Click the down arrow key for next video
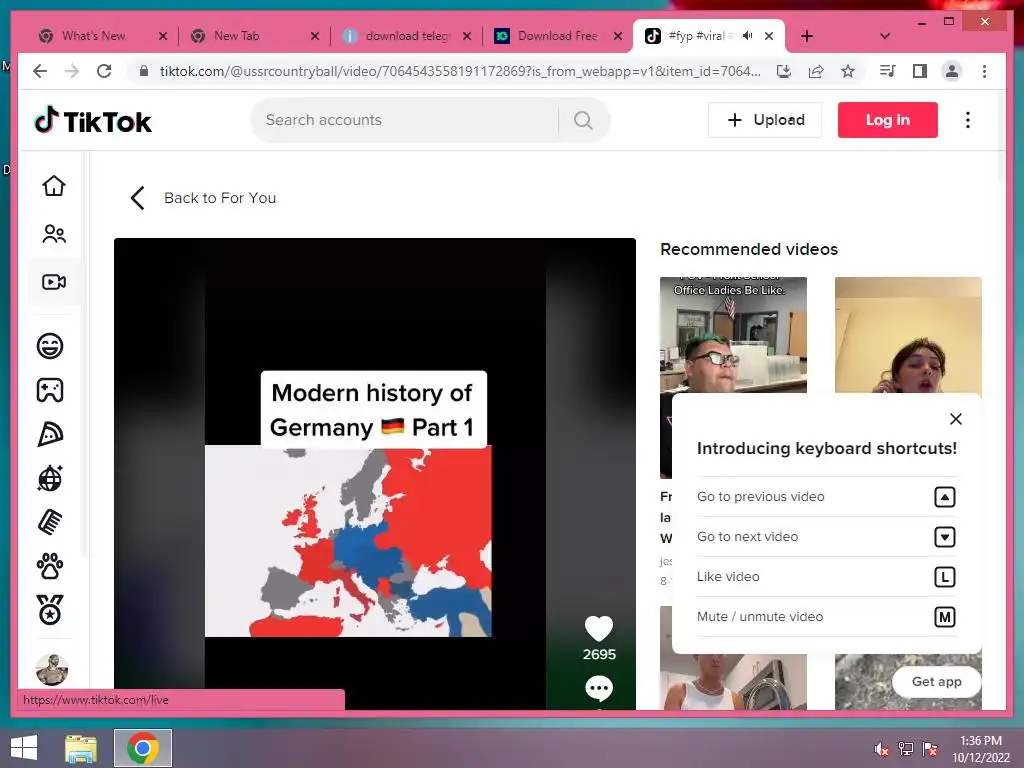 coord(945,537)
